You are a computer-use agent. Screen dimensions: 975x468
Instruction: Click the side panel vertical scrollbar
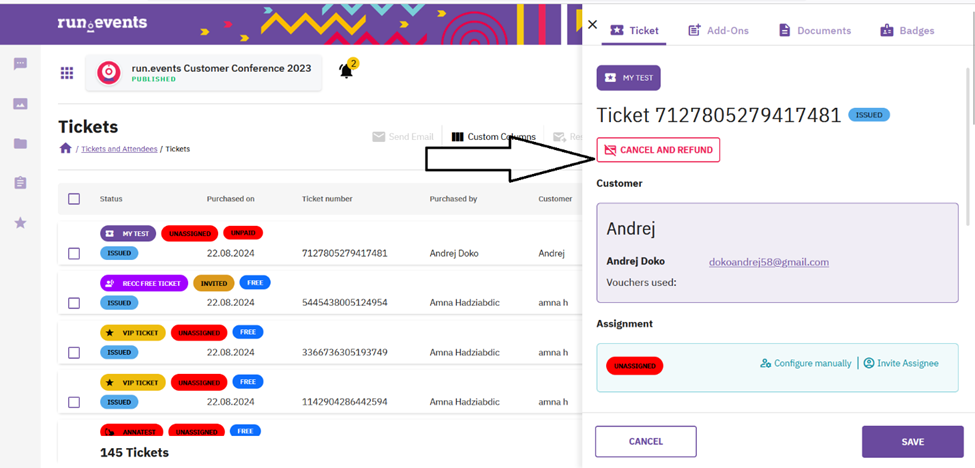click(x=967, y=146)
